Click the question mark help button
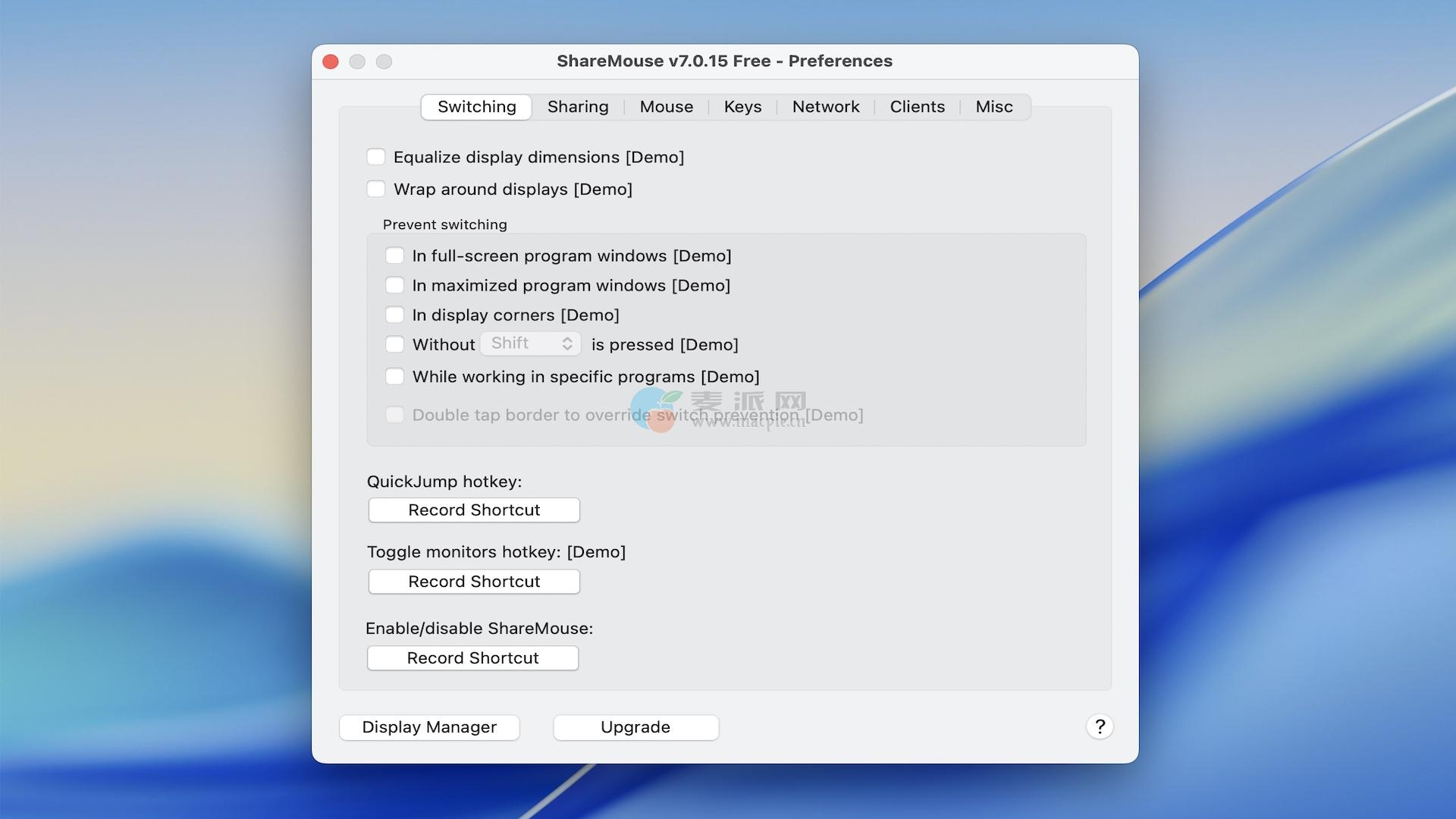This screenshot has width=1456, height=819. (1099, 726)
